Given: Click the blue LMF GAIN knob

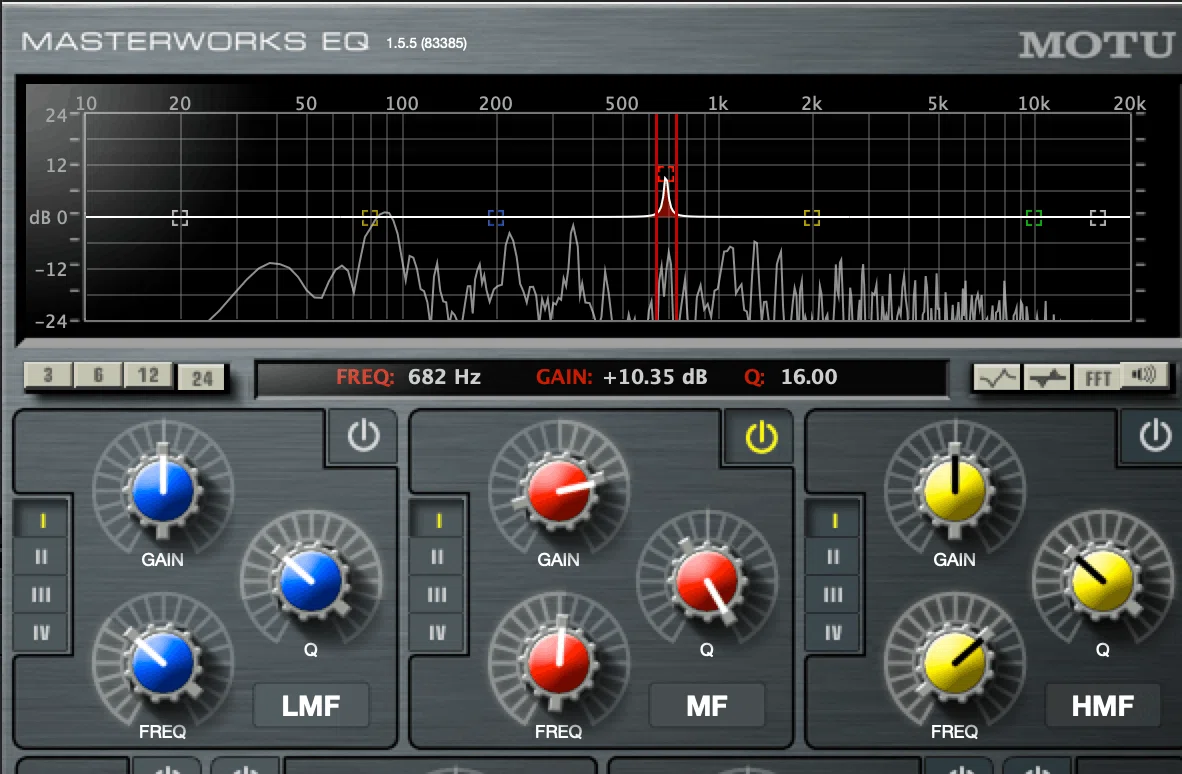Looking at the screenshot, I should pos(163,491).
